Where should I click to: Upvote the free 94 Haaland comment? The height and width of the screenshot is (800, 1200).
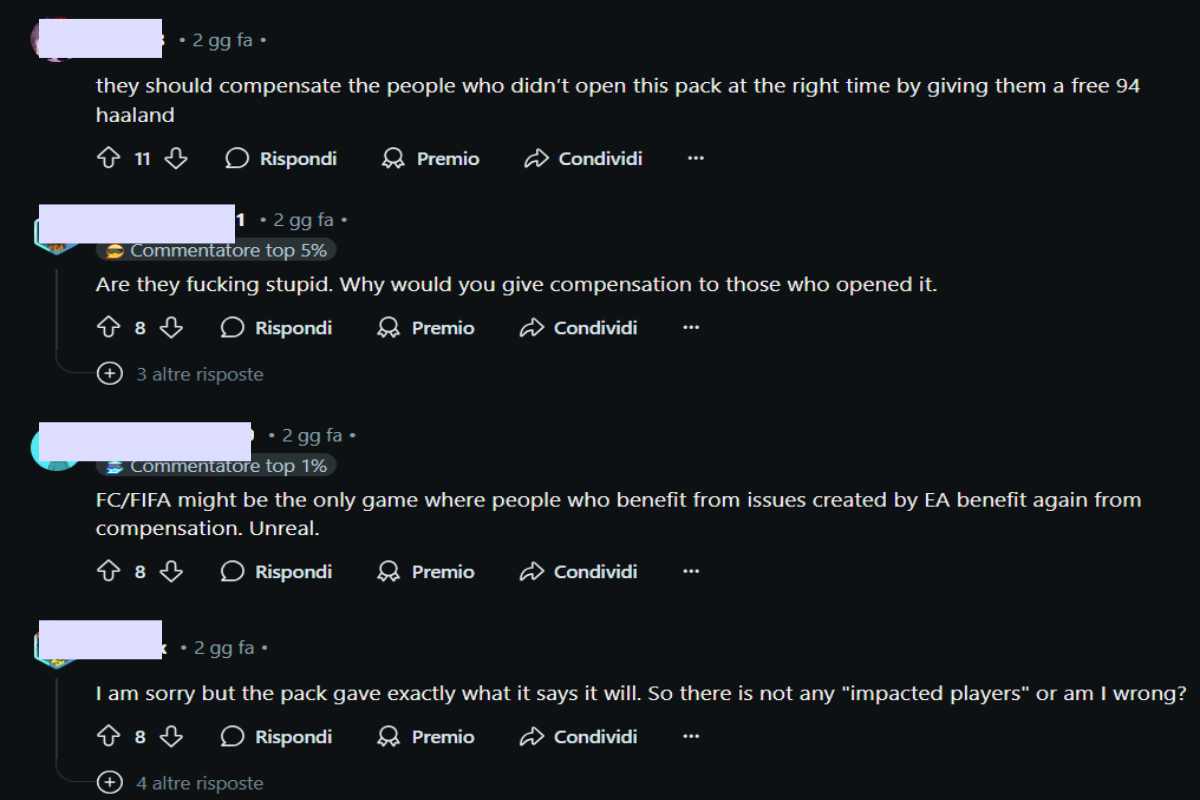(x=108, y=158)
